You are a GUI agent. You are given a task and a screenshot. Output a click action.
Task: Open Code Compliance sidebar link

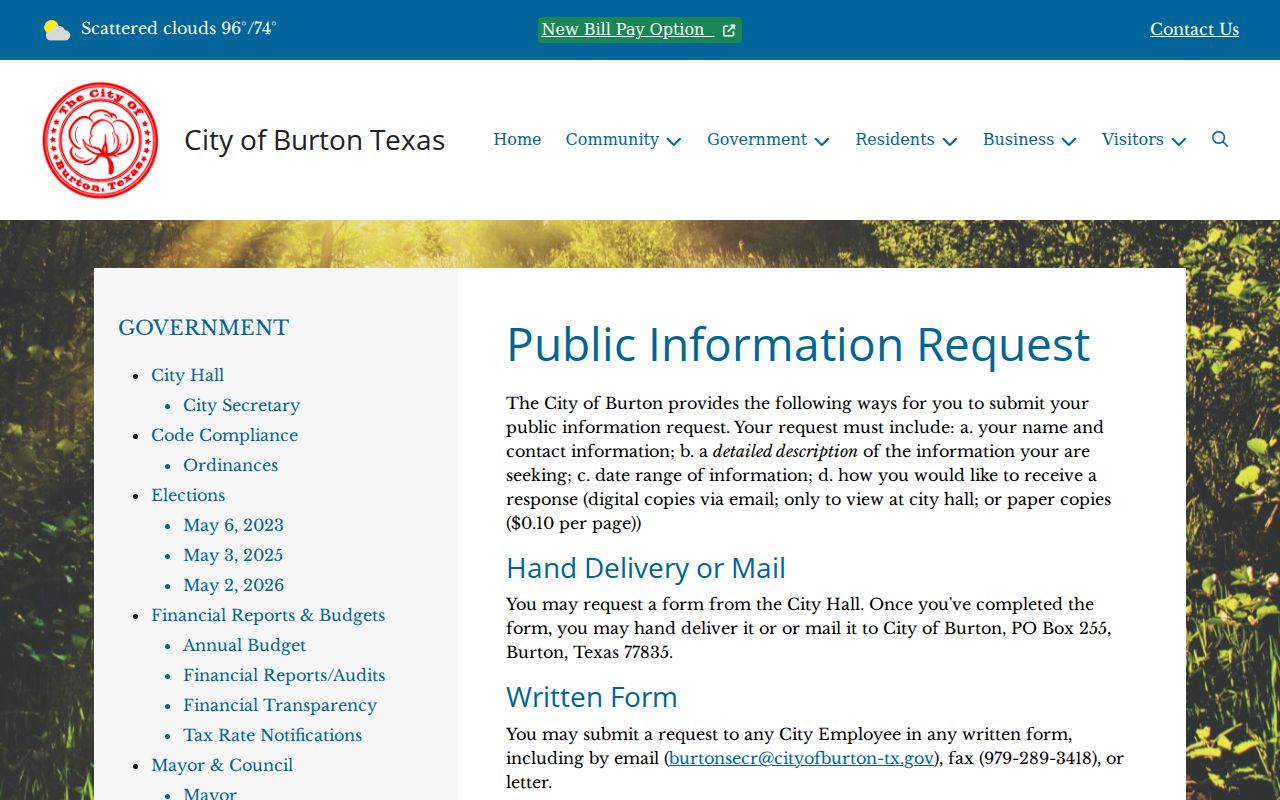(224, 435)
